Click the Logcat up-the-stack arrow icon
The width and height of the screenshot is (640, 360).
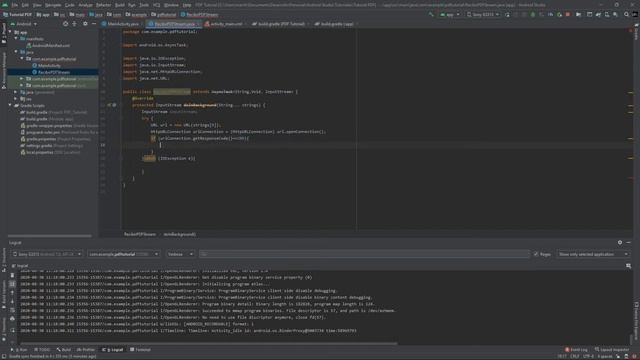coord(12,292)
